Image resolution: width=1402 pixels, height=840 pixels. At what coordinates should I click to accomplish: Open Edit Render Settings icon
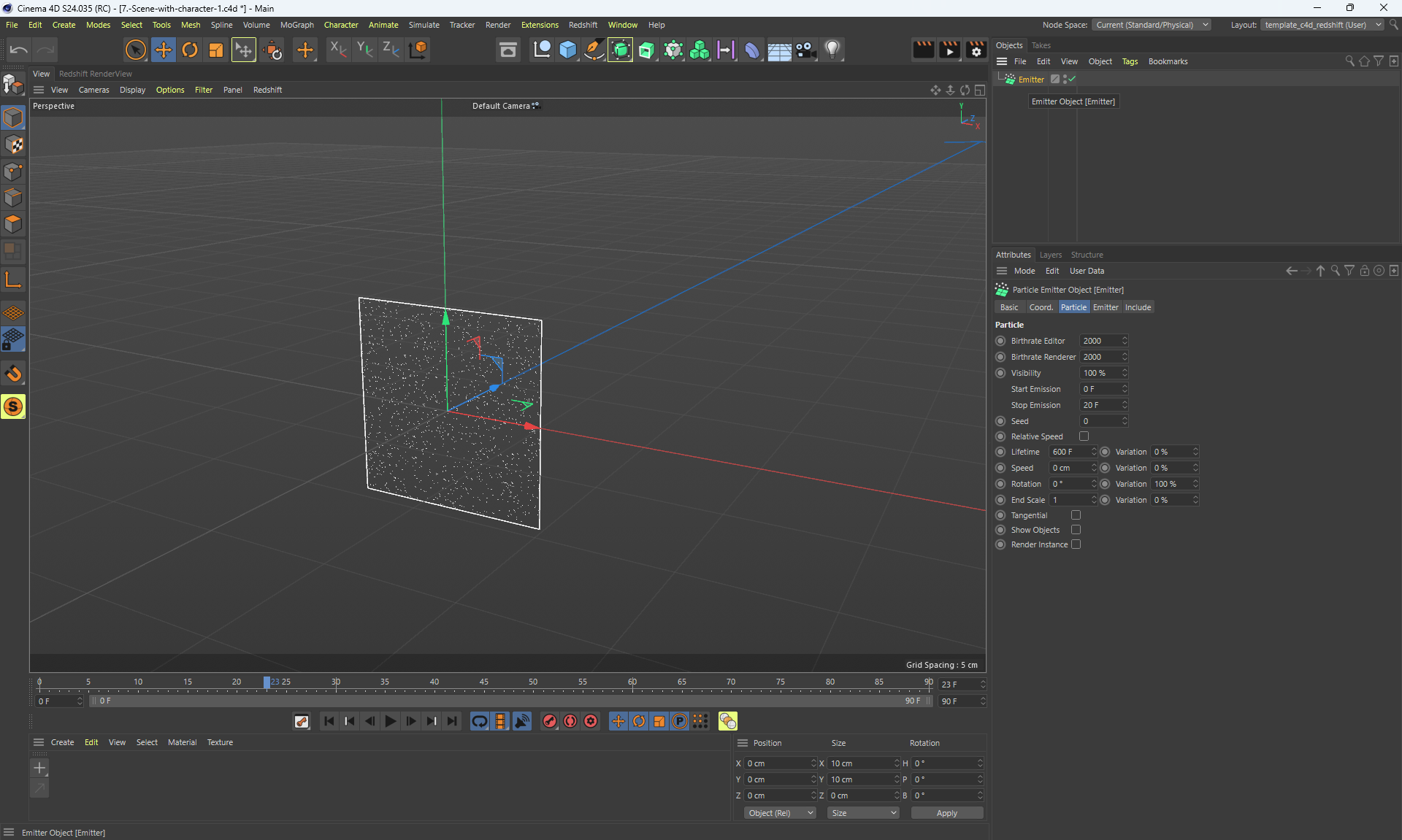[976, 50]
